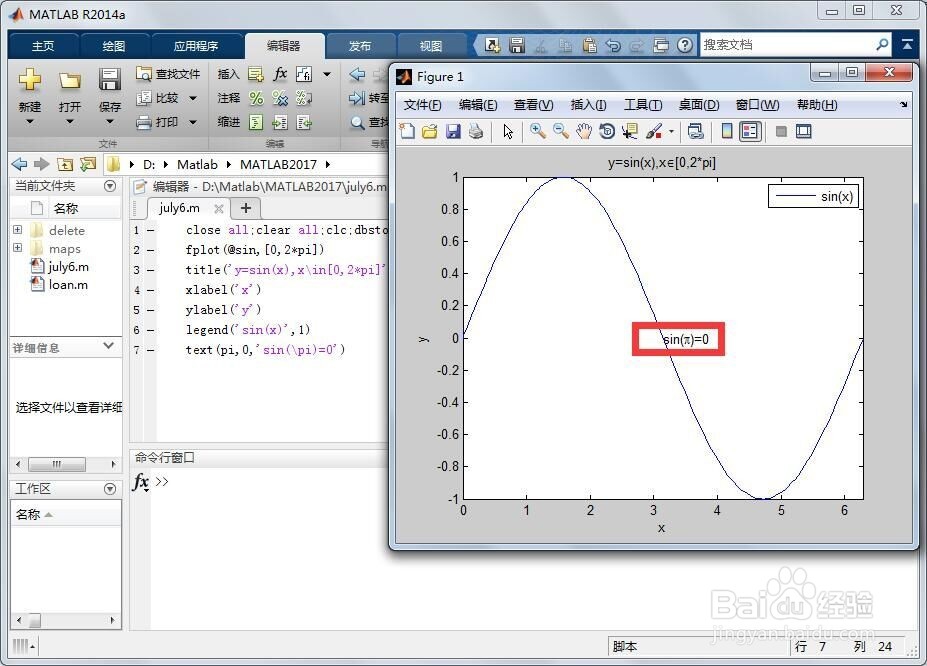Click the wrap comments icon
Image resolution: width=927 pixels, height=666 pixels.
pos(303,98)
